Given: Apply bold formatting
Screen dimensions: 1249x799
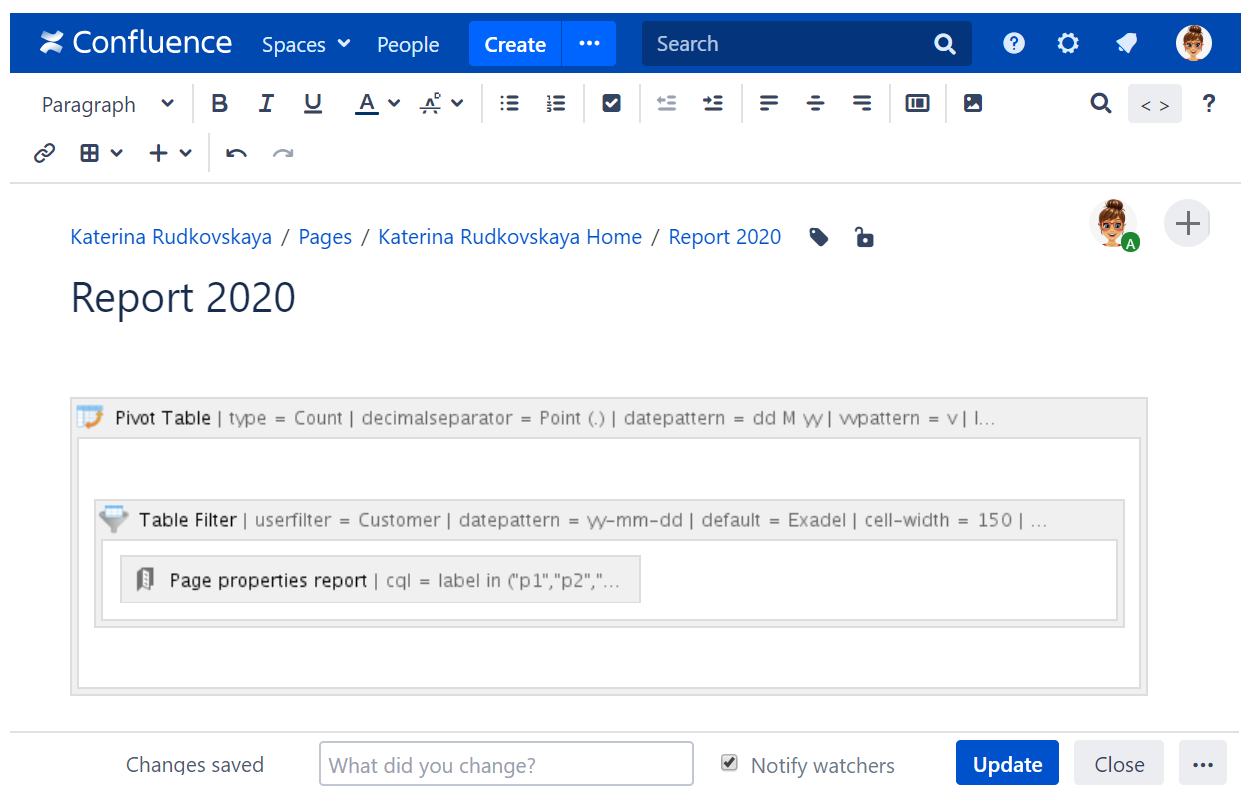Looking at the screenshot, I should click(x=220, y=103).
